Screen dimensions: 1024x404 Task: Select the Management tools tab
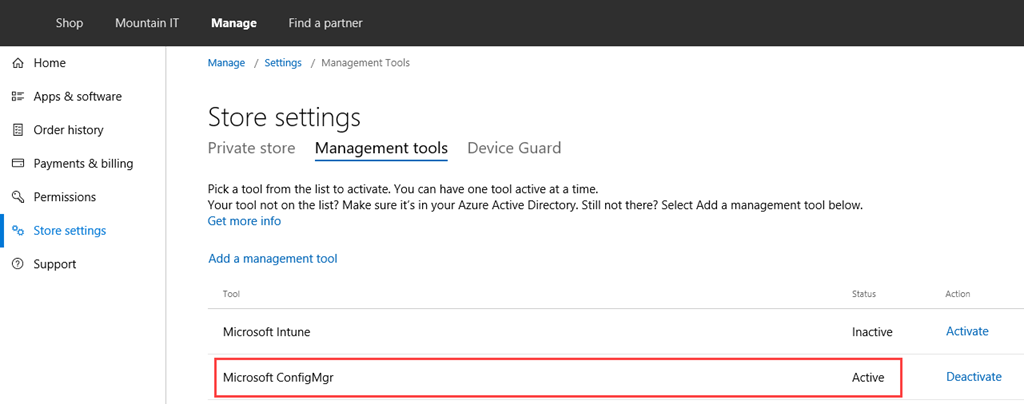[x=381, y=148]
